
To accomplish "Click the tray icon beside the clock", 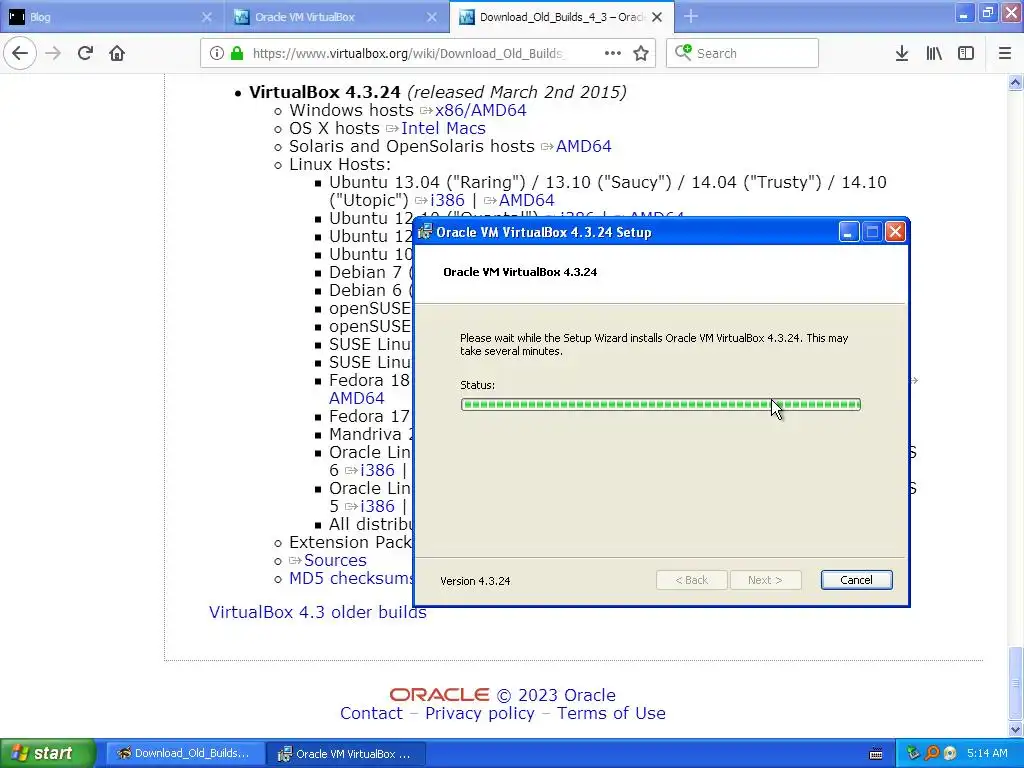I will point(950,753).
